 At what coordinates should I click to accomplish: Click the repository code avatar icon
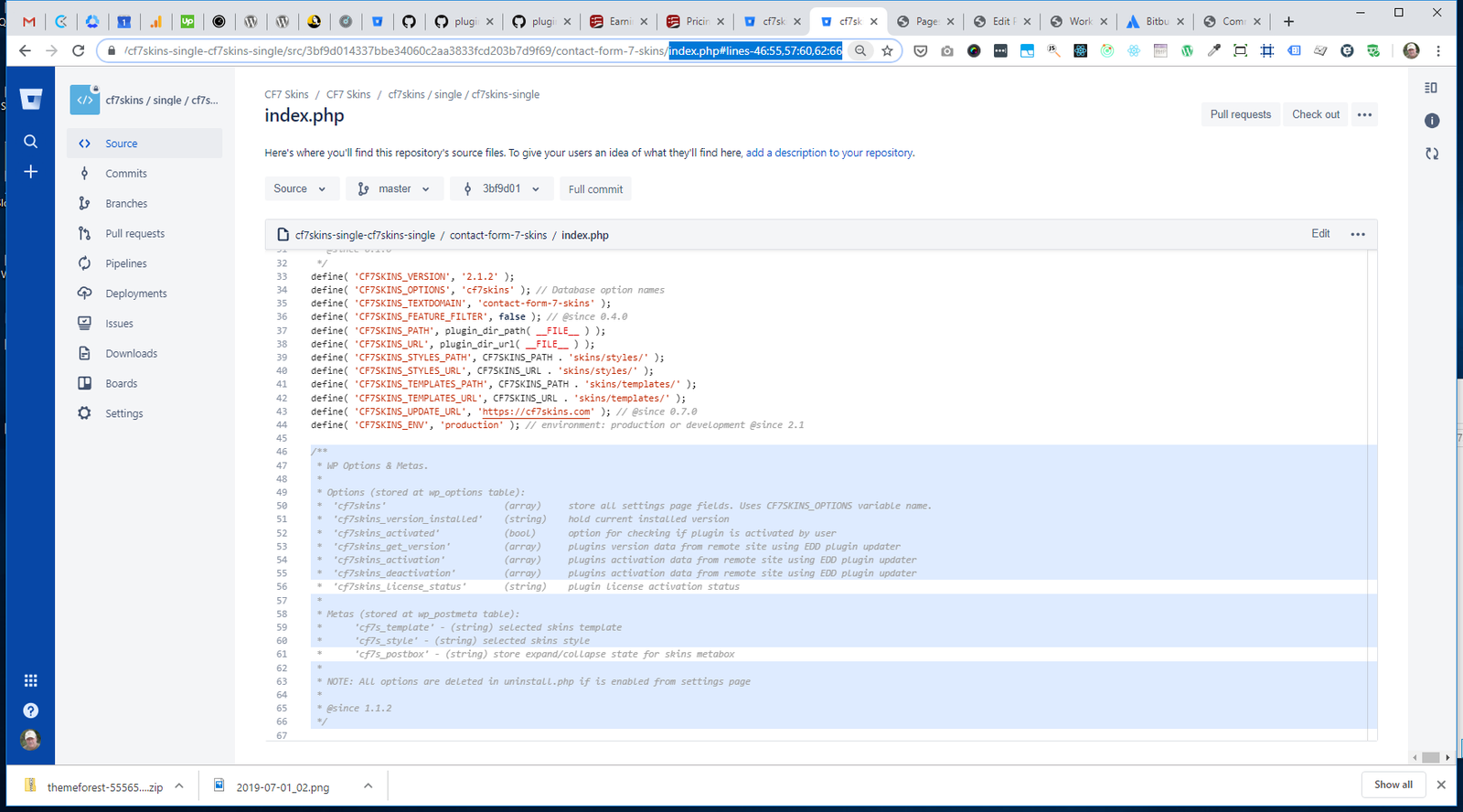85,100
